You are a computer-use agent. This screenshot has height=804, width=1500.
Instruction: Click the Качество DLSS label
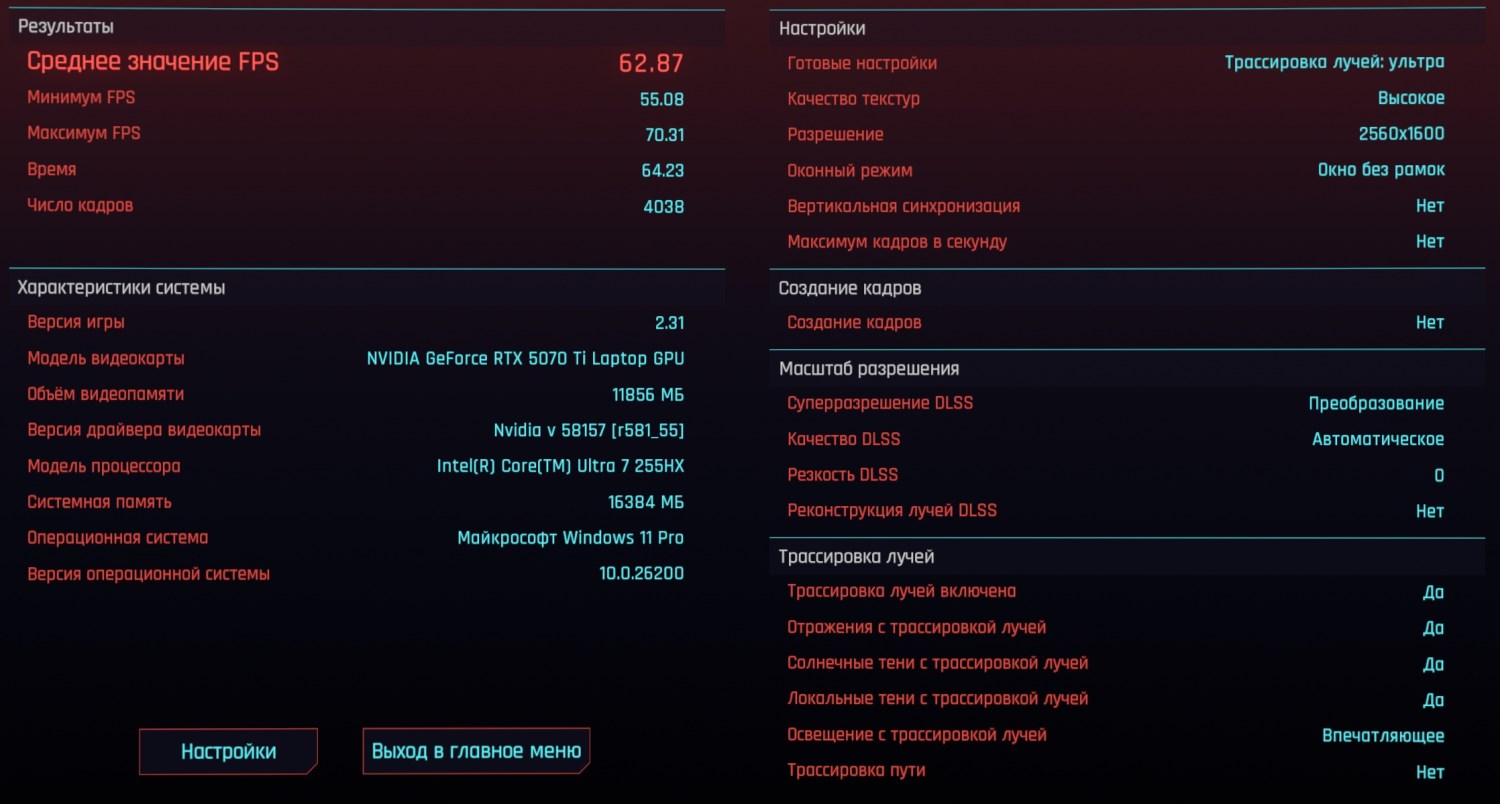point(844,440)
